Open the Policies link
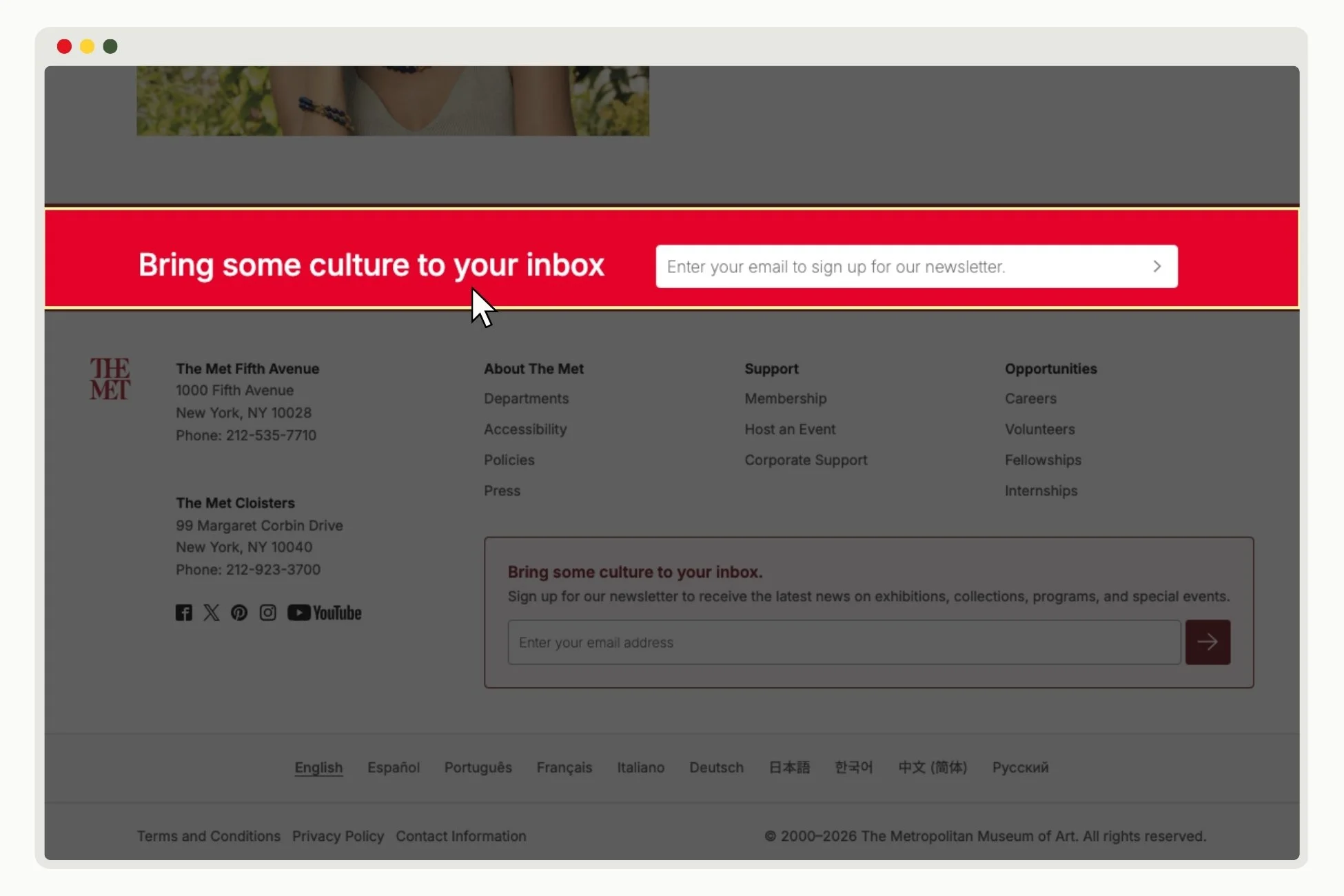This screenshot has width=1344, height=896. click(x=509, y=460)
